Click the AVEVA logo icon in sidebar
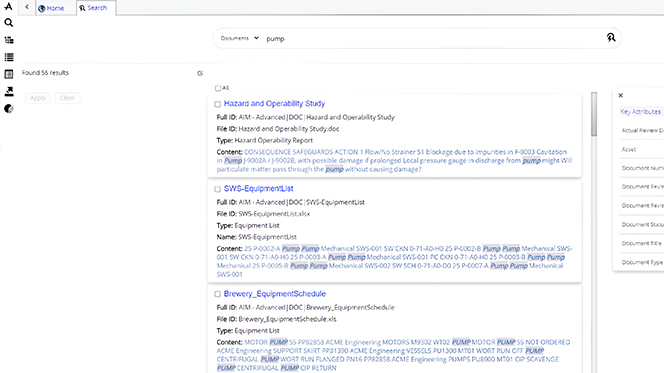Image resolution: width=664 pixels, height=373 pixels. coord(8,6)
